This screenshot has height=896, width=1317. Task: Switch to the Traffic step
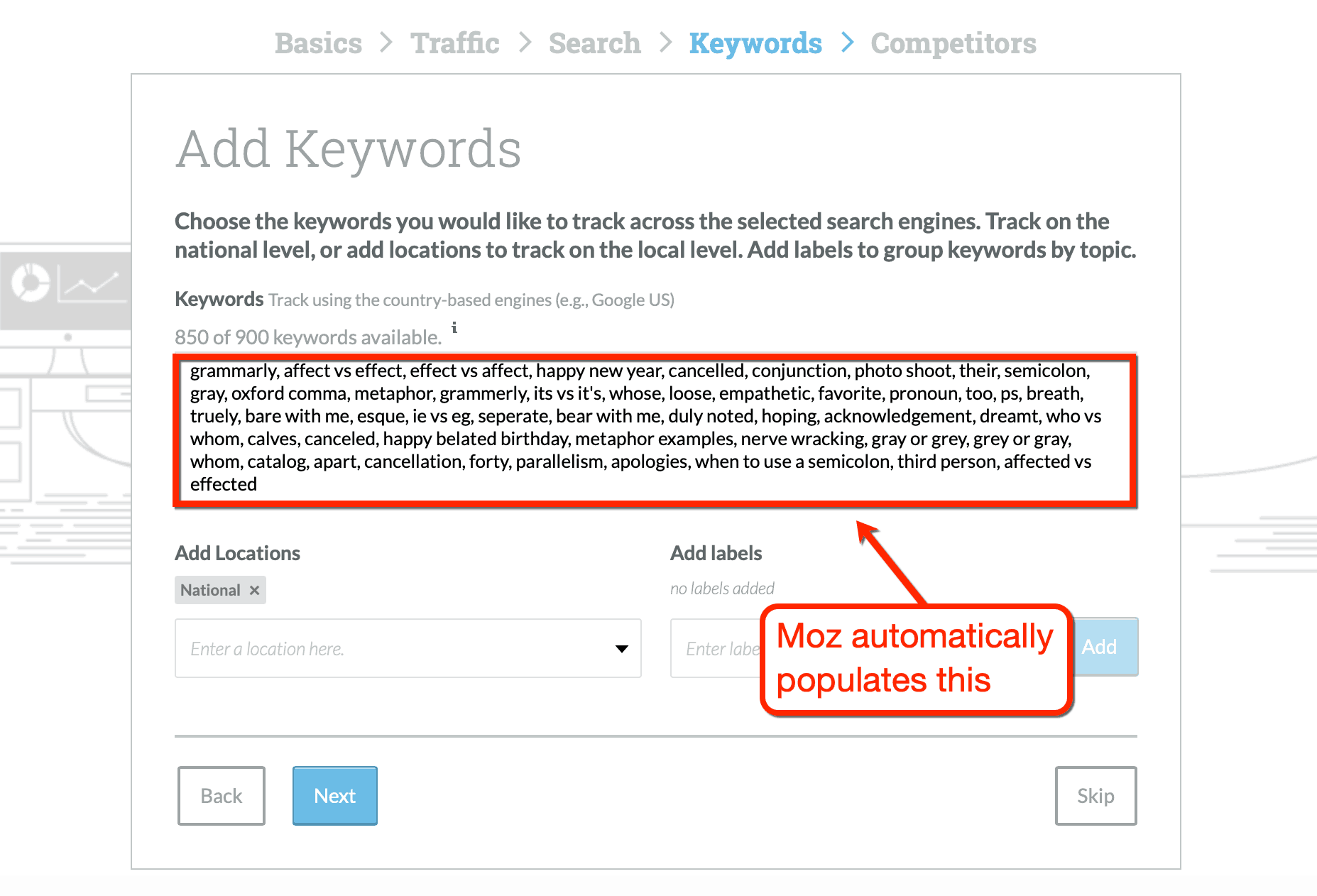[455, 43]
